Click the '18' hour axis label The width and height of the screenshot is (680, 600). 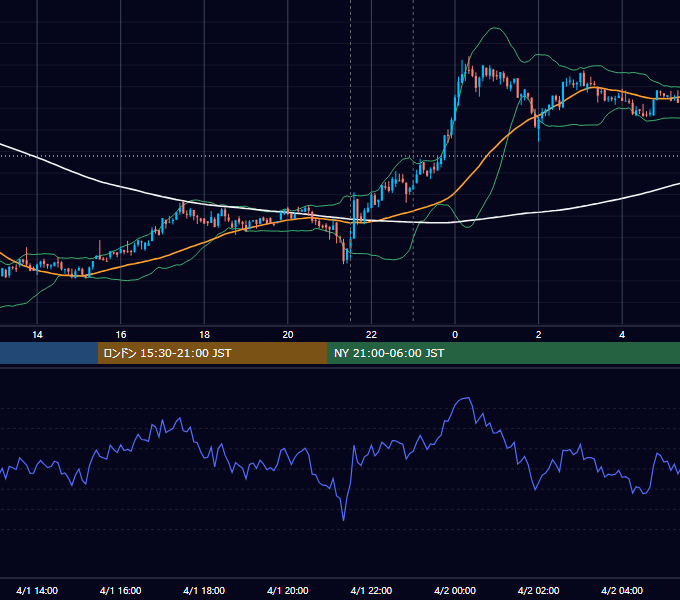(x=204, y=335)
